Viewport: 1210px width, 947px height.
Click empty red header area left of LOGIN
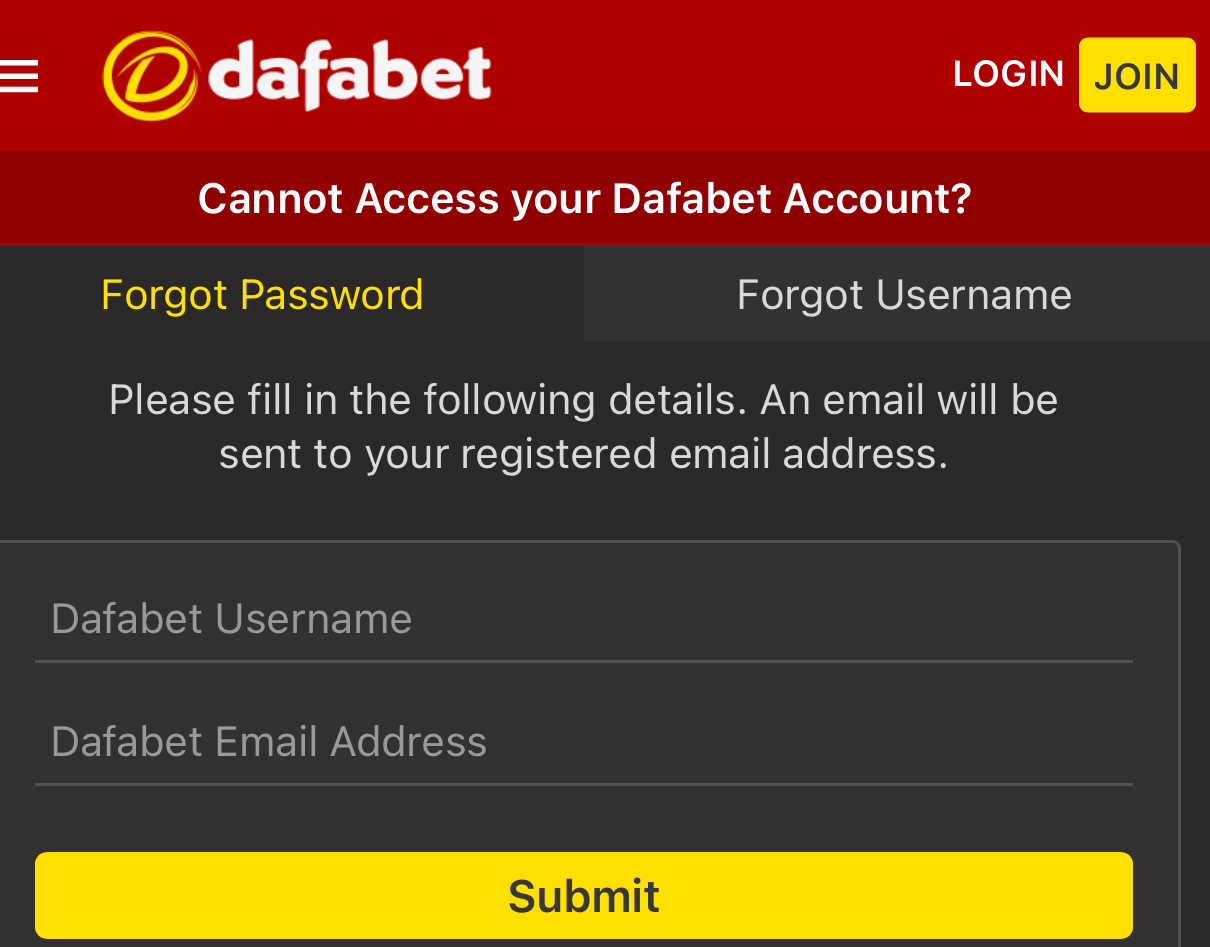720,76
